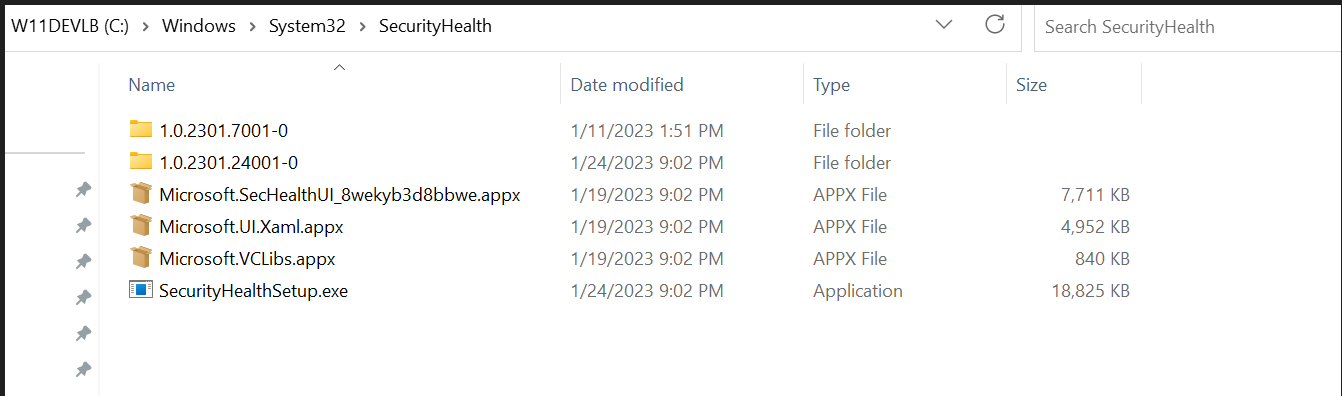Navigate to System32 in the breadcrumb
Image resolution: width=1342 pixels, height=396 pixels.
pyautogui.click(x=307, y=27)
